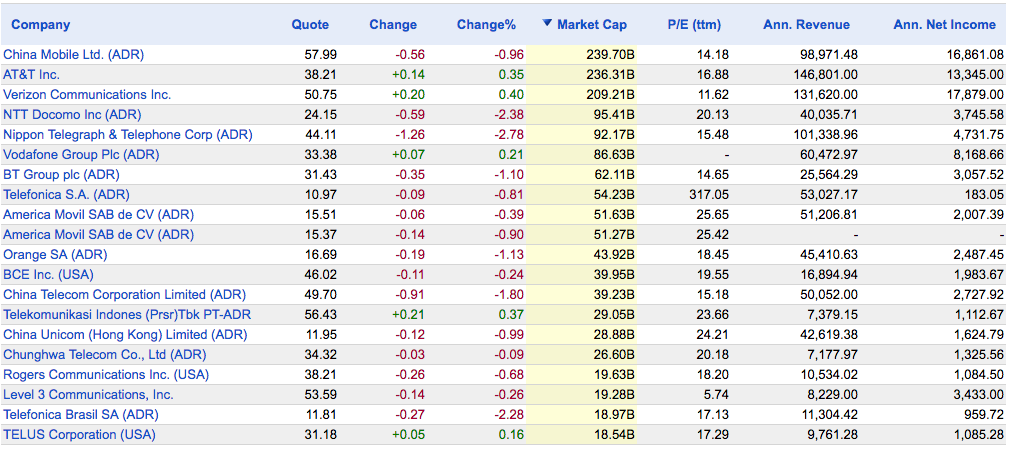1012x452 pixels.
Task: Sort by Ann. Revenue column header
Action: [806, 25]
